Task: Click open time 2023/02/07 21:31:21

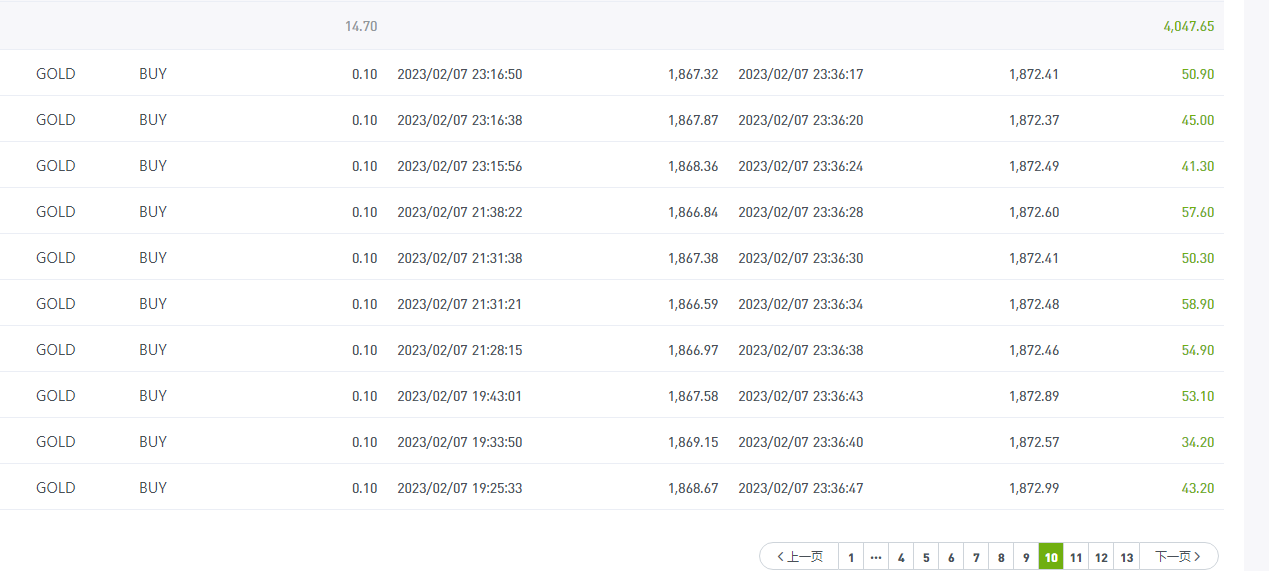Action: pyautogui.click(x=460, y=304)
